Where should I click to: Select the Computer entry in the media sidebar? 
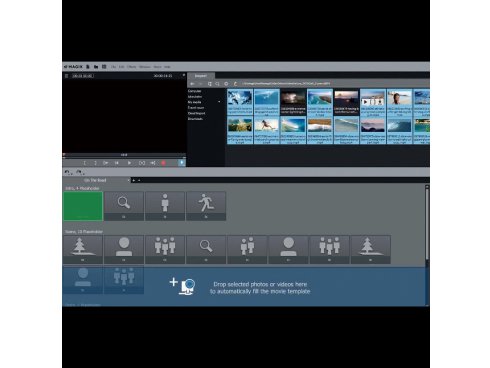[194, 91]
